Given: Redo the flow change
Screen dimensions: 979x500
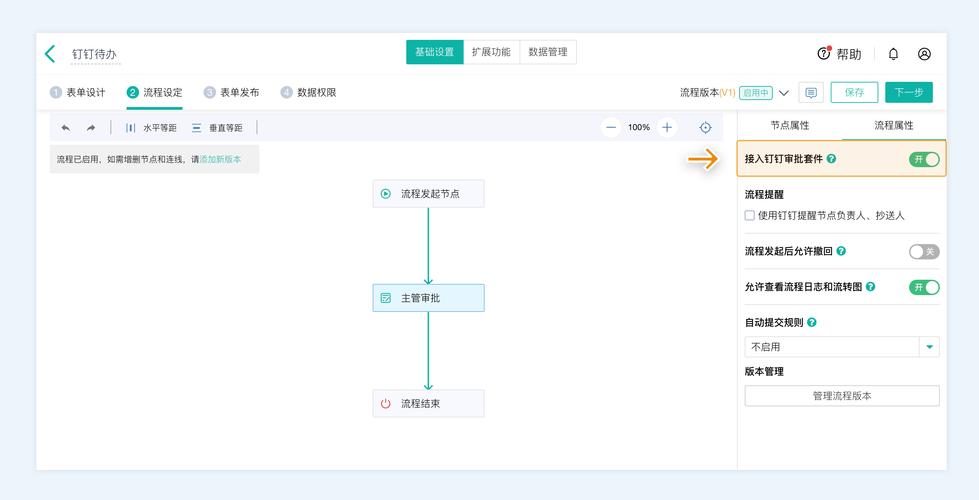Looking at the screenshot, I should click(91, 128).
